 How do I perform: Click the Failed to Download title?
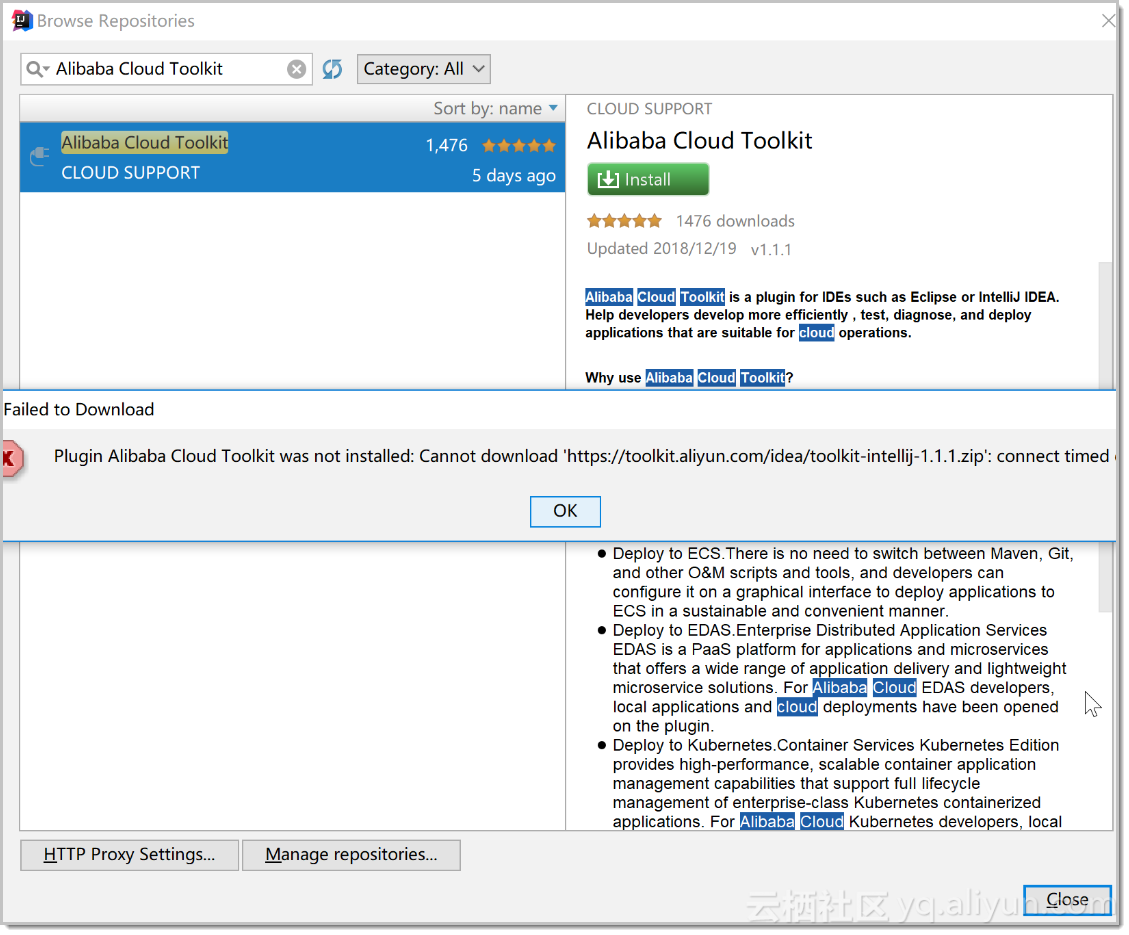coord(78,410)
